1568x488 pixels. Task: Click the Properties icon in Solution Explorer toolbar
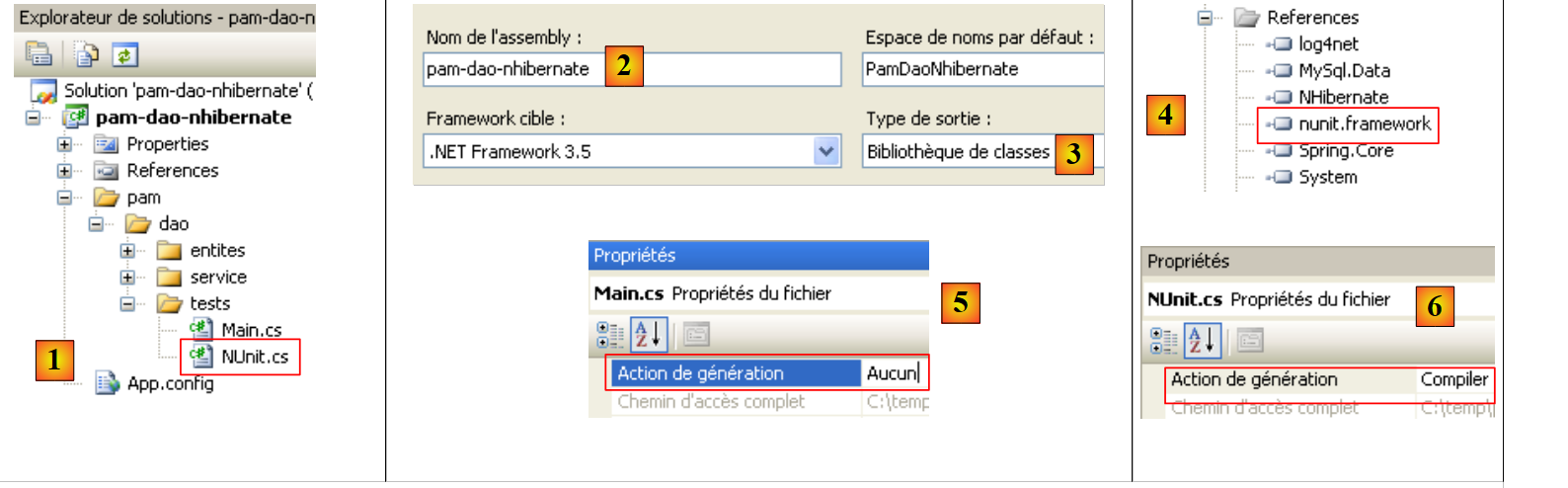(x=39, y=54)
